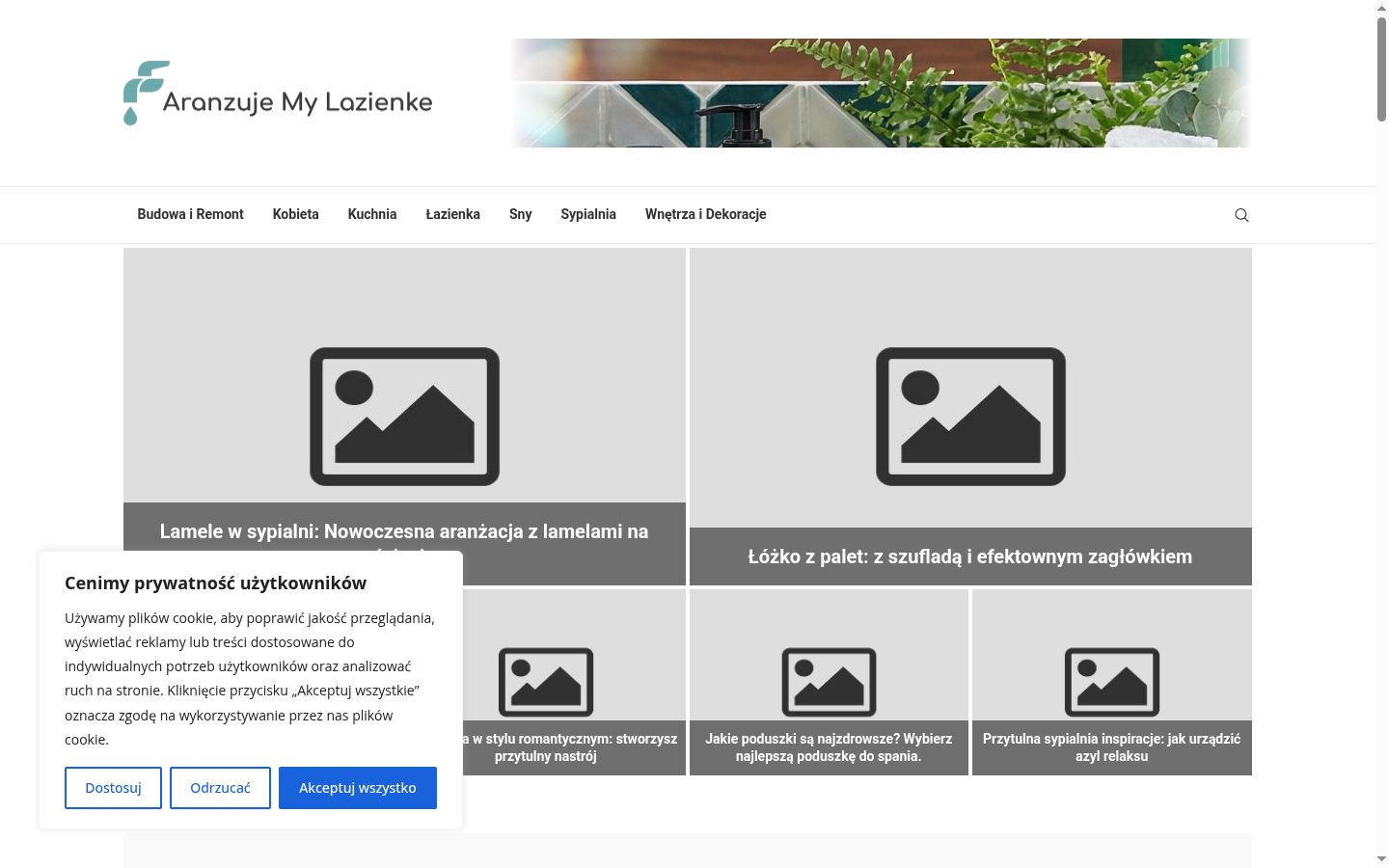Click the Aranzuje My Lazienke logo

pyautogui.click(x=278, y=94)
